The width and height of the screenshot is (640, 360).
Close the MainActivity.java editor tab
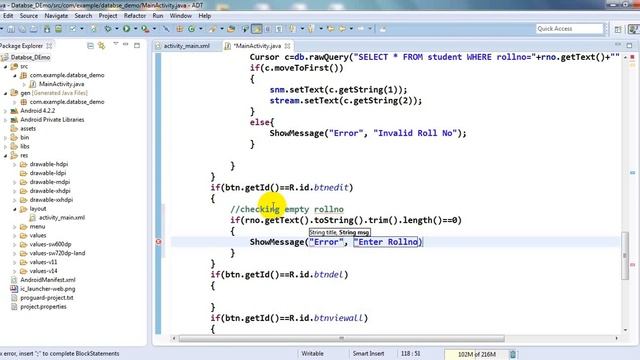click(x=287, y=46)
